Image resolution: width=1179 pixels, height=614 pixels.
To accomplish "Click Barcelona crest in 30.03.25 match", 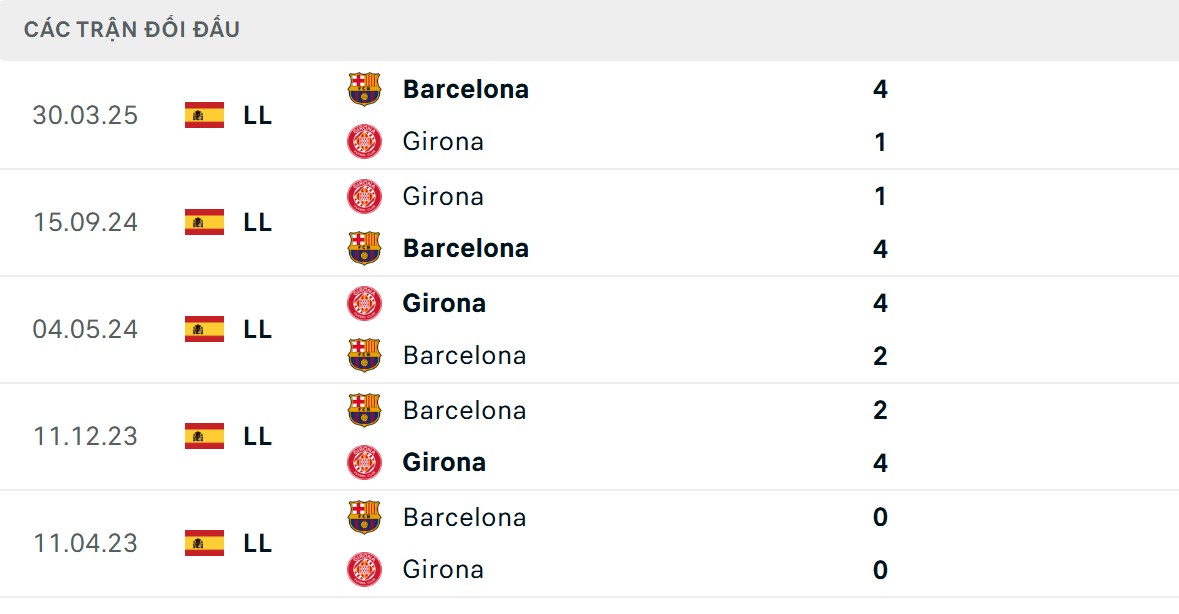I will click(x=364, y=89).
